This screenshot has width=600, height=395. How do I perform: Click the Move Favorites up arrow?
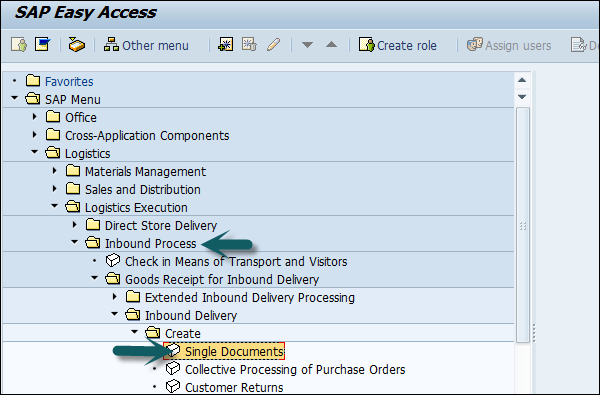[331, 45]
